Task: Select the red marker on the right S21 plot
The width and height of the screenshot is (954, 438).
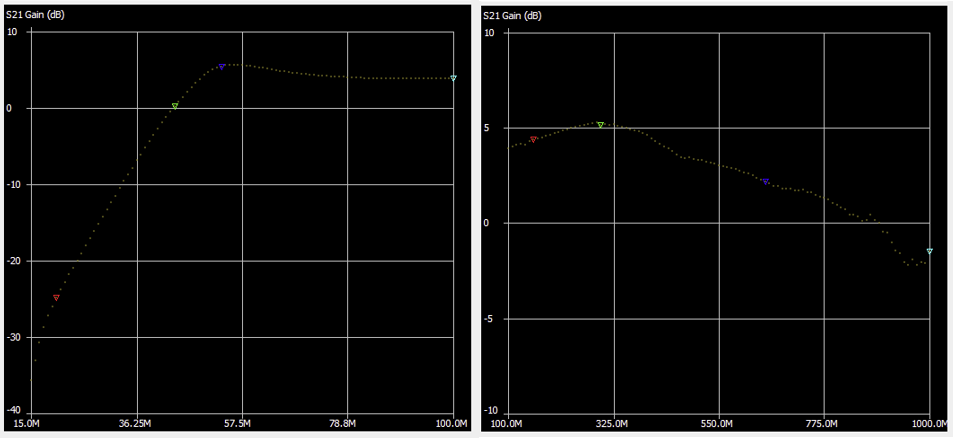Action: click(x=533, y=139)
